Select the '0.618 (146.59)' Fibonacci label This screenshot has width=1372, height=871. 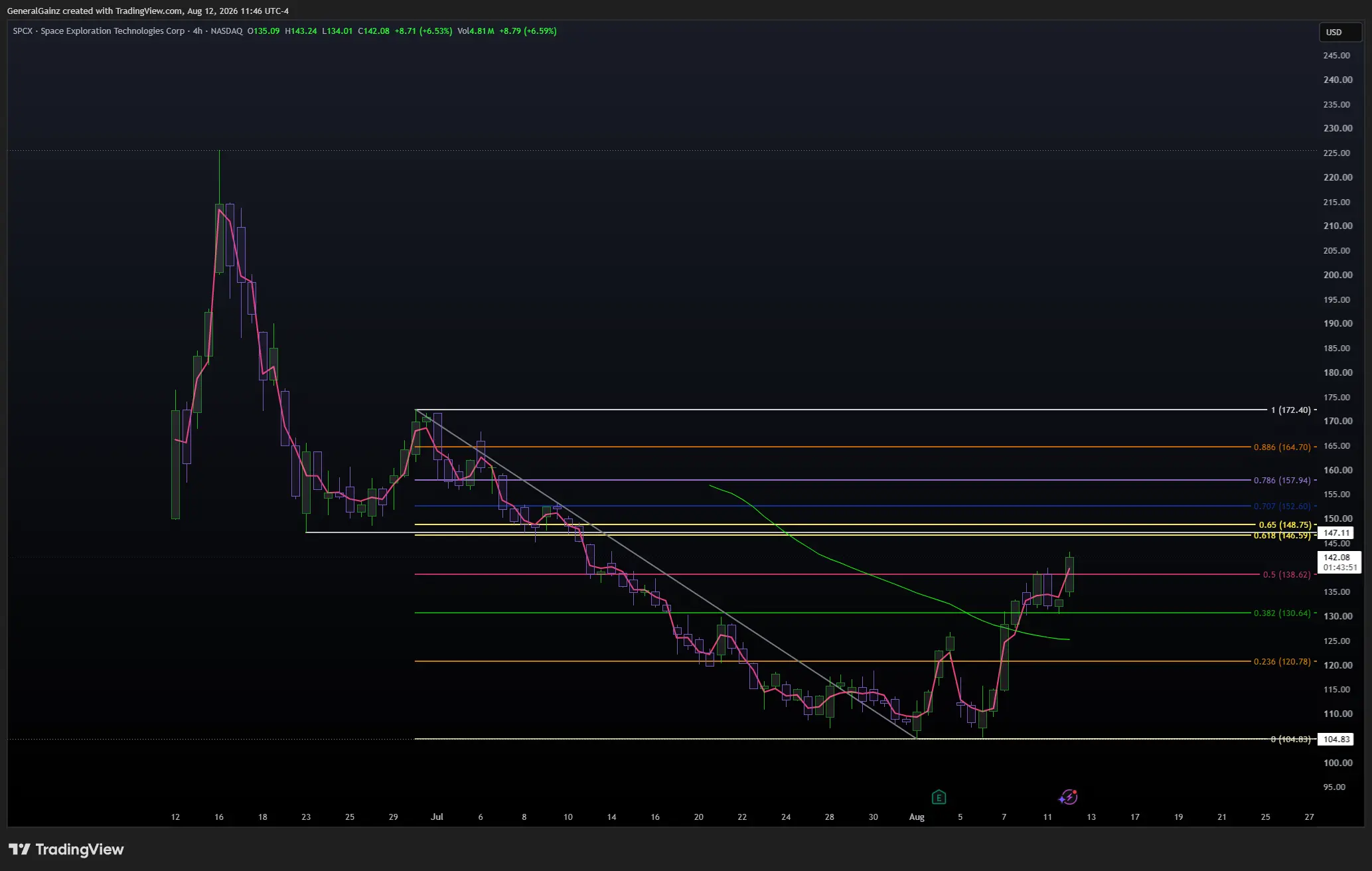[x=1282, y=536]
